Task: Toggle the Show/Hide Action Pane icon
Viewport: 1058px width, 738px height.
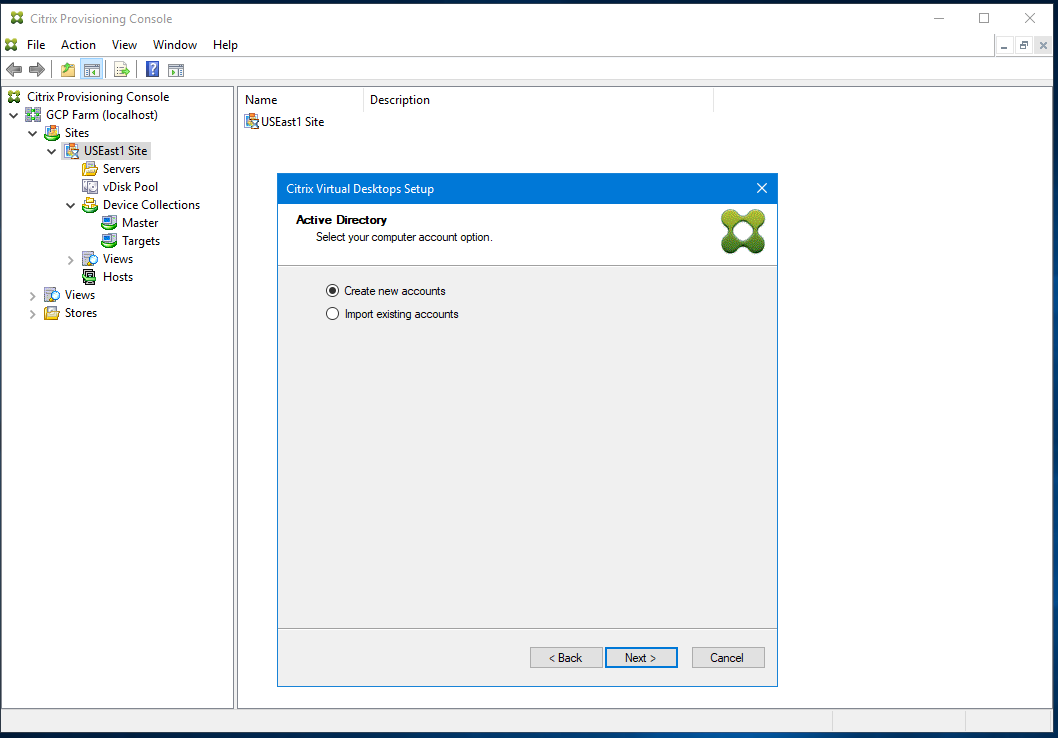Action: (176, 69)
